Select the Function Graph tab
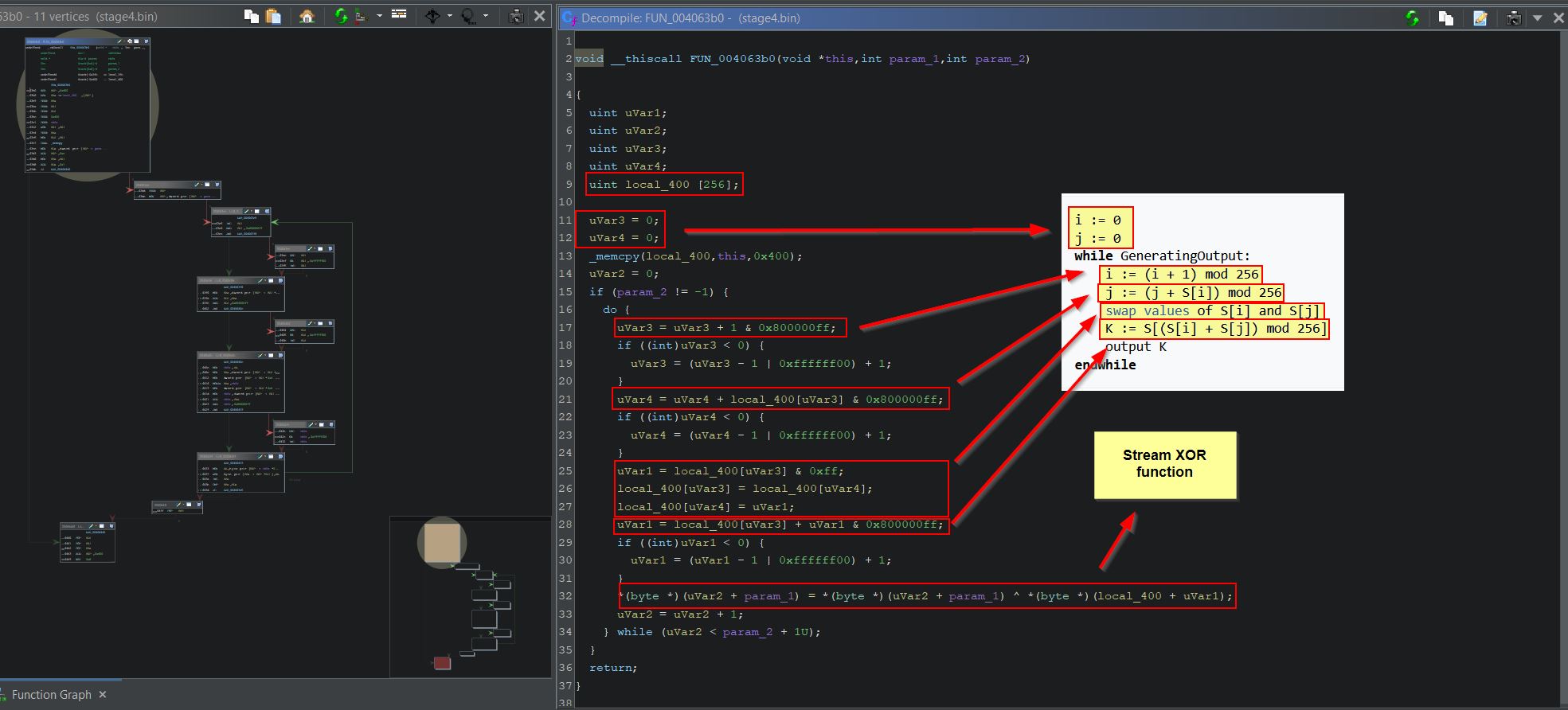 pyautogui.click(x=52, y=695)
